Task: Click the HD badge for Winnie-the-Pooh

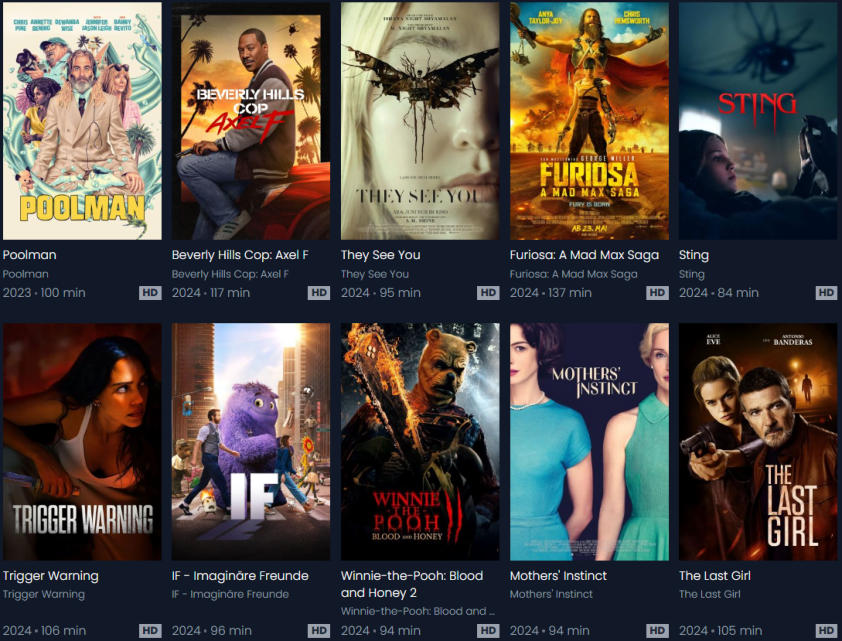Action: pyautogui.click(x=488, y=631)
